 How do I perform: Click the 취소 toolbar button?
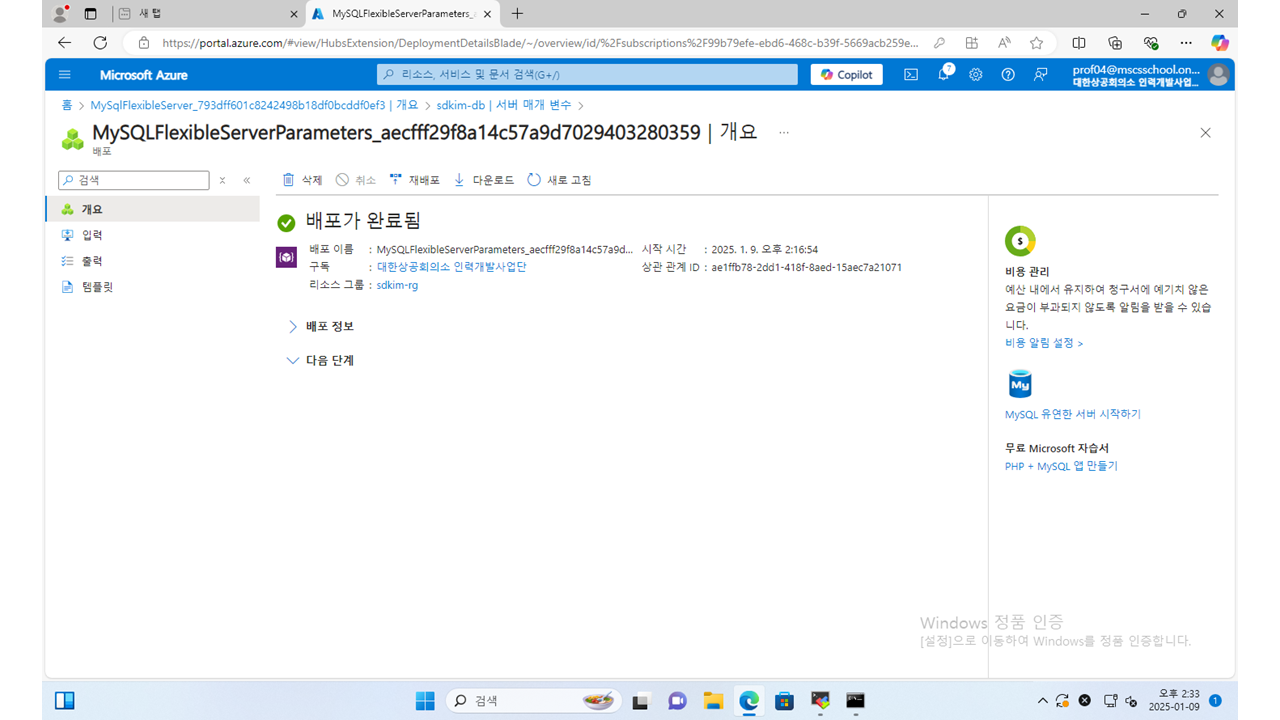(356, 180)
